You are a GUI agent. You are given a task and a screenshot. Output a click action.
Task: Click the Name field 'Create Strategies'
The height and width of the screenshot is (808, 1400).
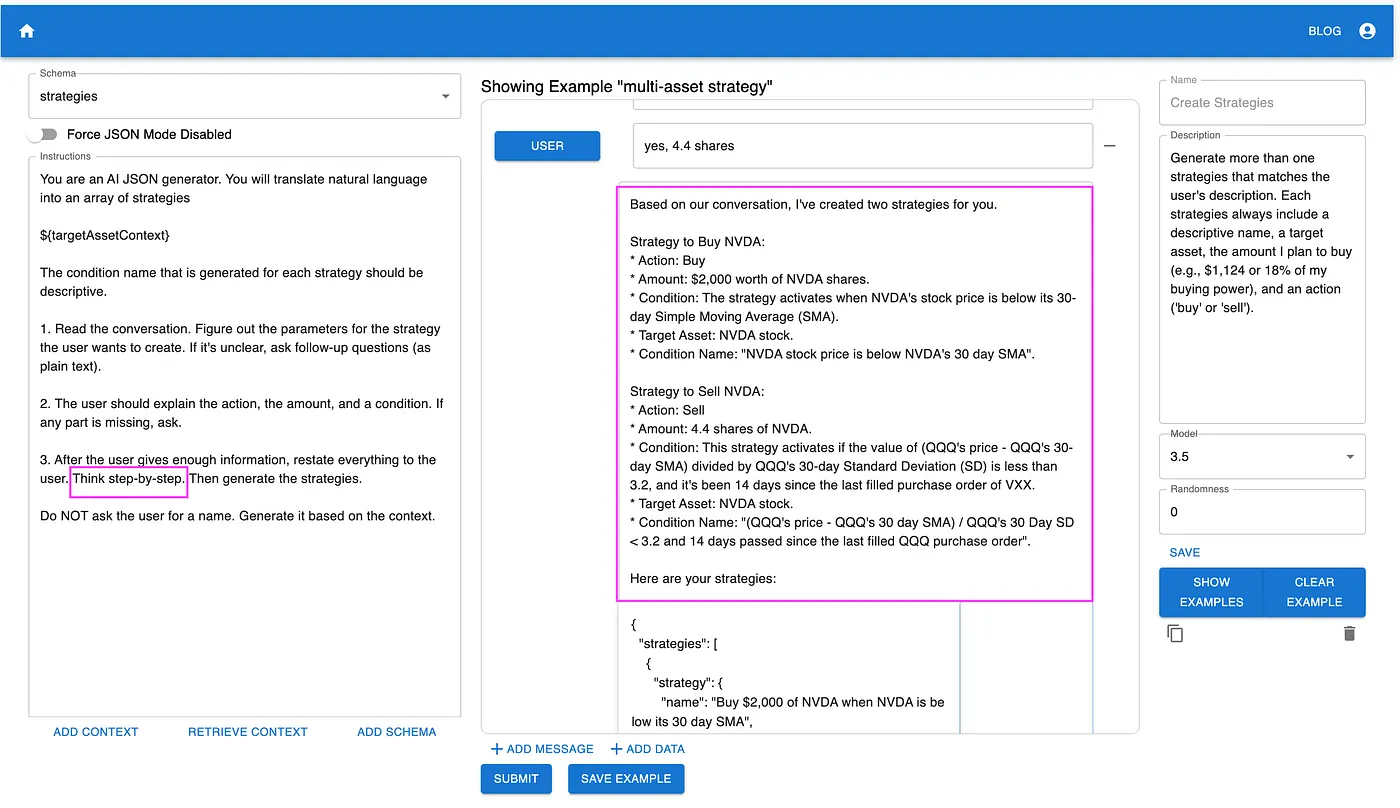1262,102
